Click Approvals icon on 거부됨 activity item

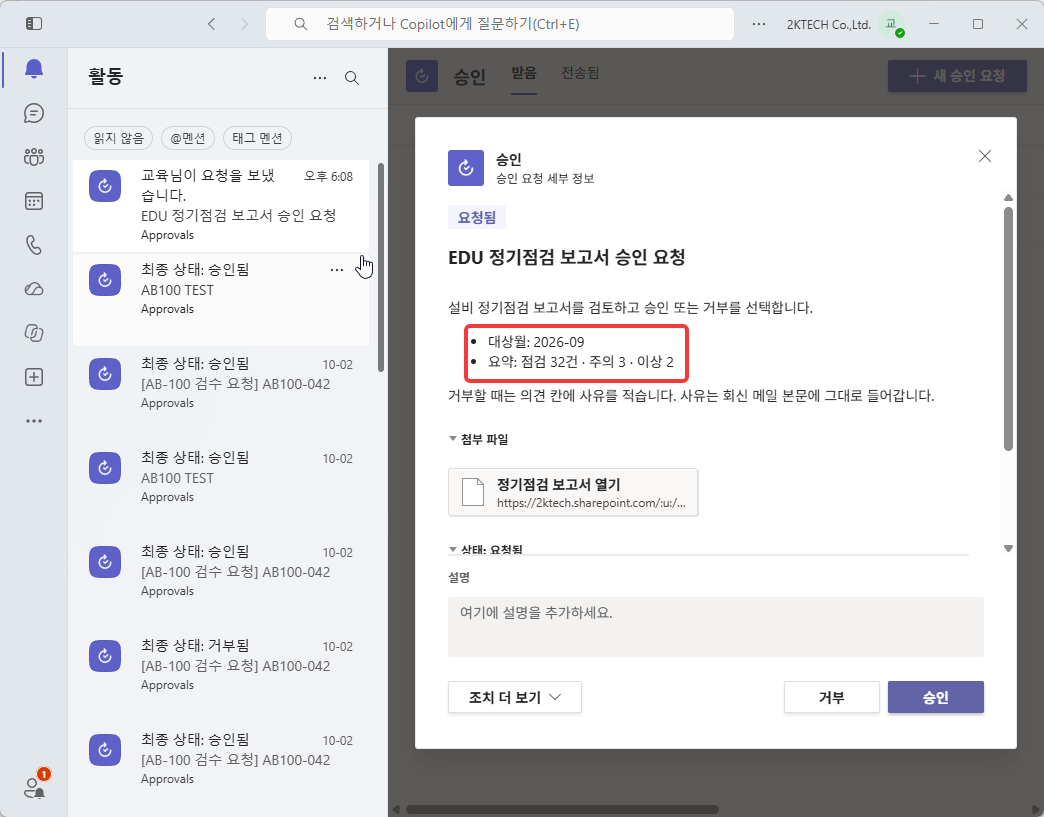tap(105, 656)
